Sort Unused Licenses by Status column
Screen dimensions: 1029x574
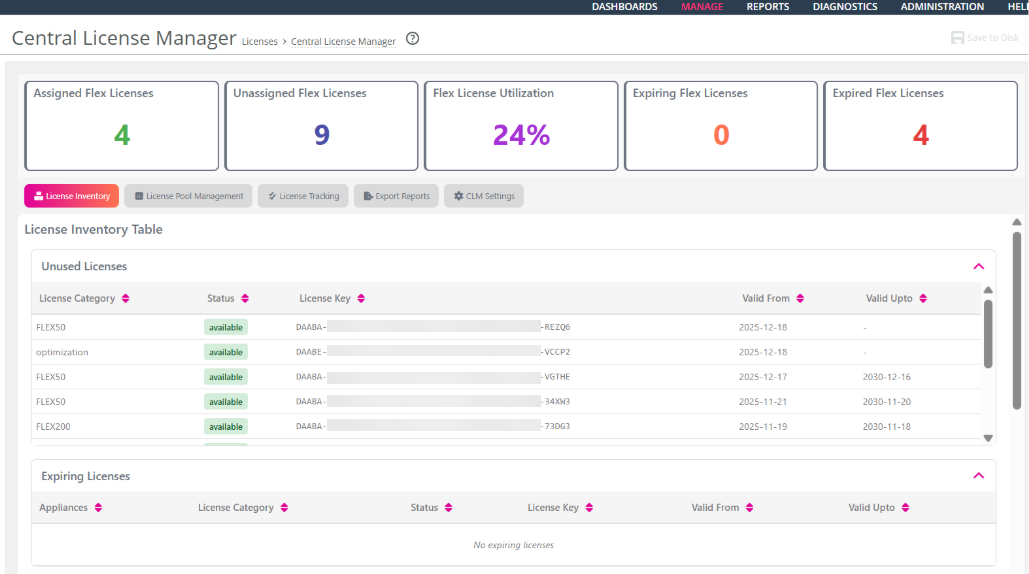coord(245,298)
